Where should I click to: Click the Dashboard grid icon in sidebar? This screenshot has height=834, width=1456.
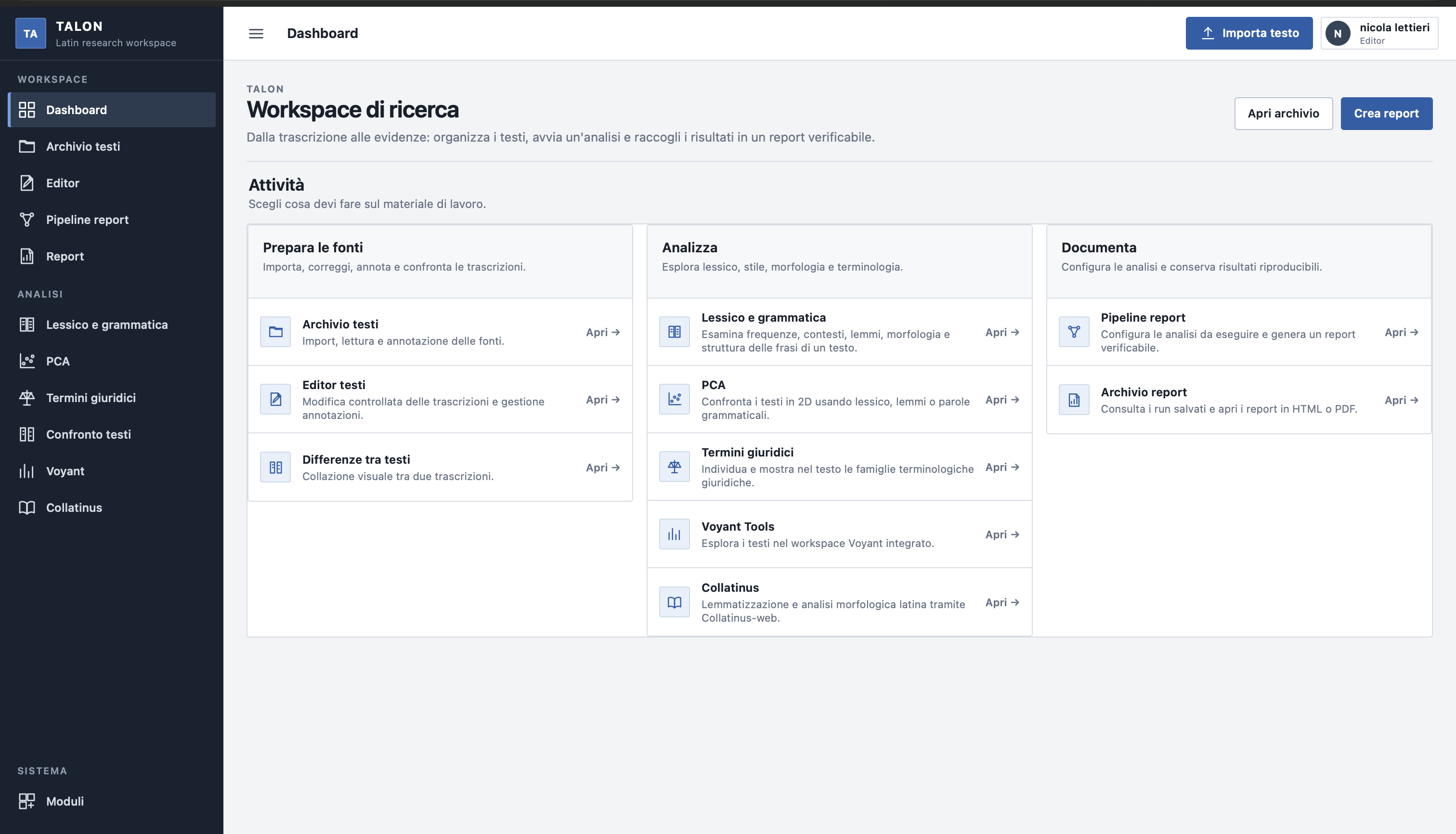(x=27, y=109)
